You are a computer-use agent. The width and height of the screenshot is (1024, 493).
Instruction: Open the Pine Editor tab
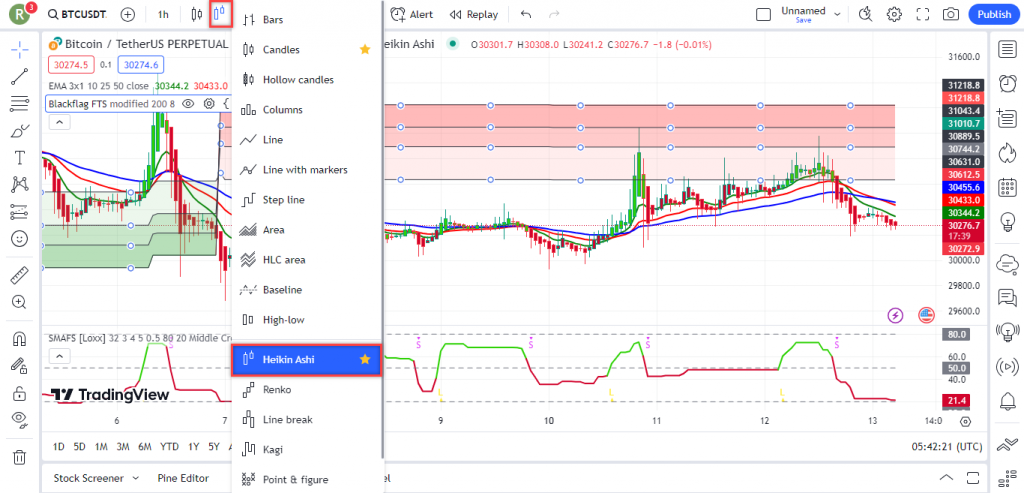point(183,478)
